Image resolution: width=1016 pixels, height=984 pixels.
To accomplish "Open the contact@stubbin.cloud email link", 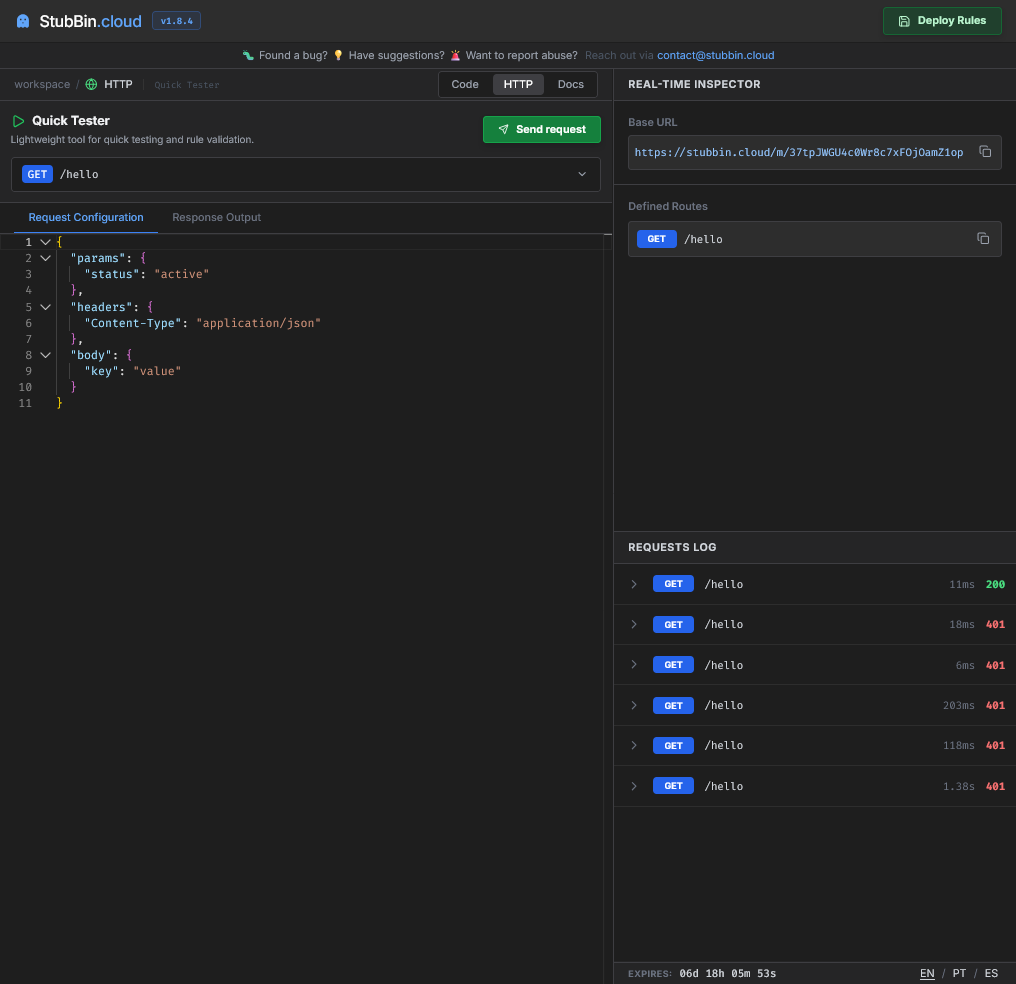I will click(715, 55).
